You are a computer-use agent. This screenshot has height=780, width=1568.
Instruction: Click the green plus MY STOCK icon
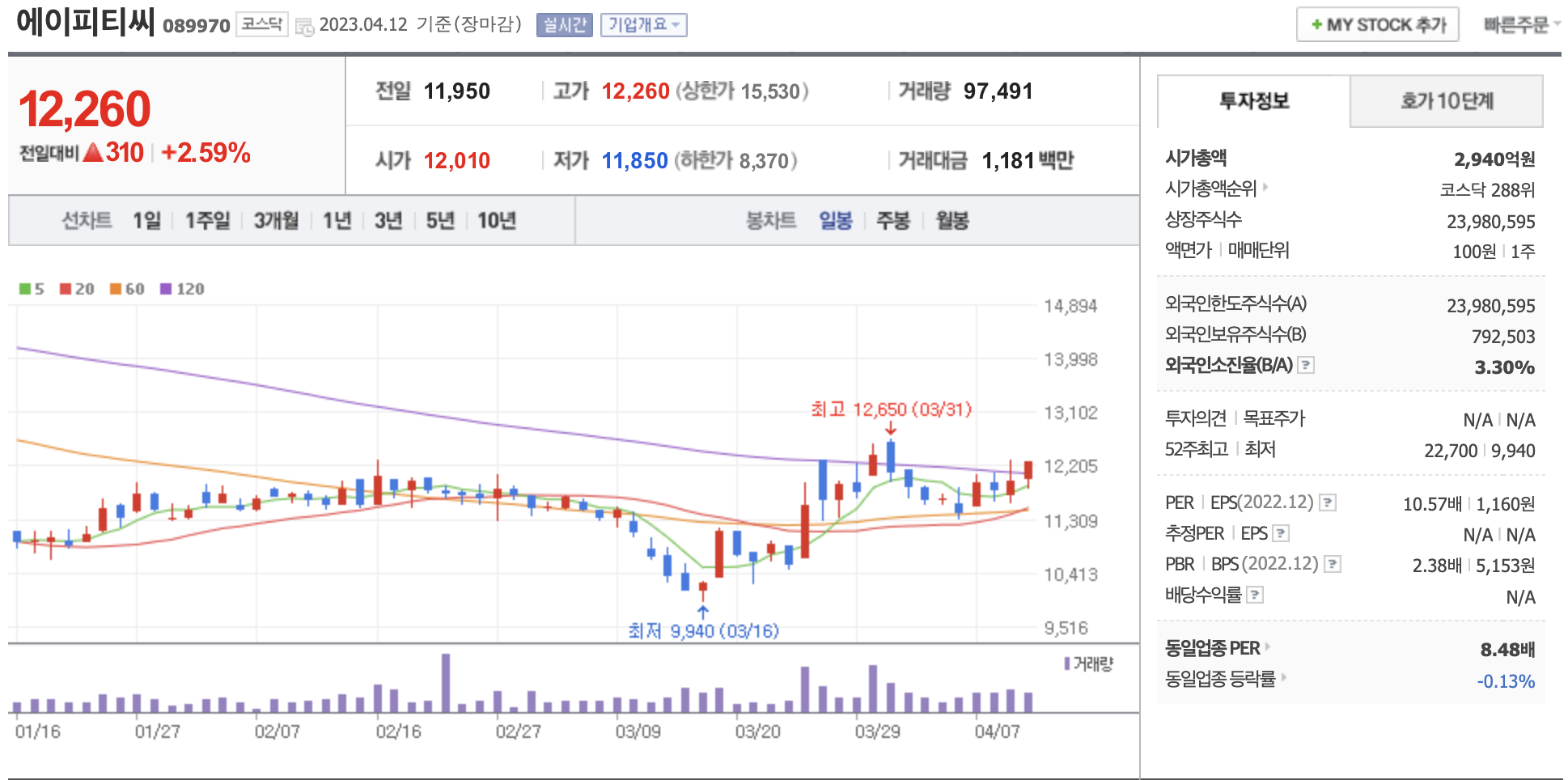tap(1316, 25)
